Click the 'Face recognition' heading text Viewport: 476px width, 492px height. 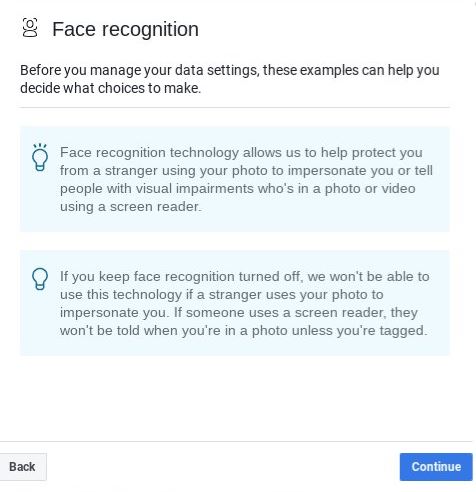pos(125,29)
